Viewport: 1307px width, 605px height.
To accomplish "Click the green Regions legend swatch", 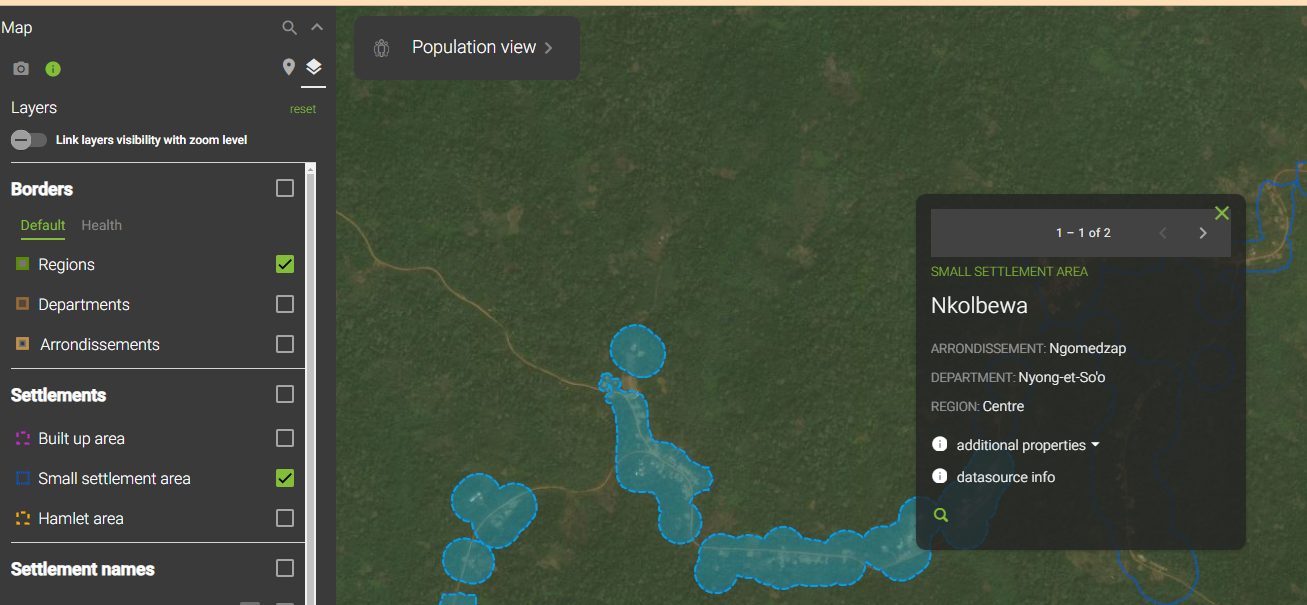I will (x=23, y=264).
